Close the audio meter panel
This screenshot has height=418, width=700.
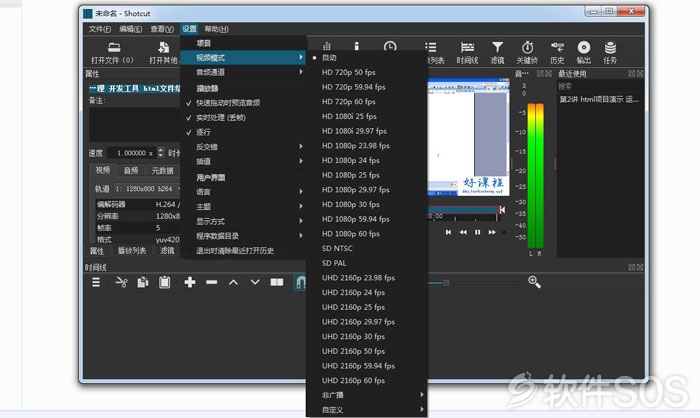click(x=549, y=73)
